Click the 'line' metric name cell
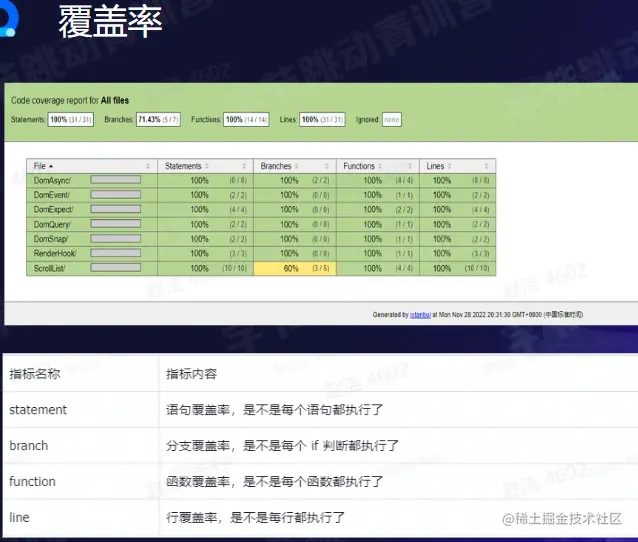638x542 pixels. coord(80,518)
